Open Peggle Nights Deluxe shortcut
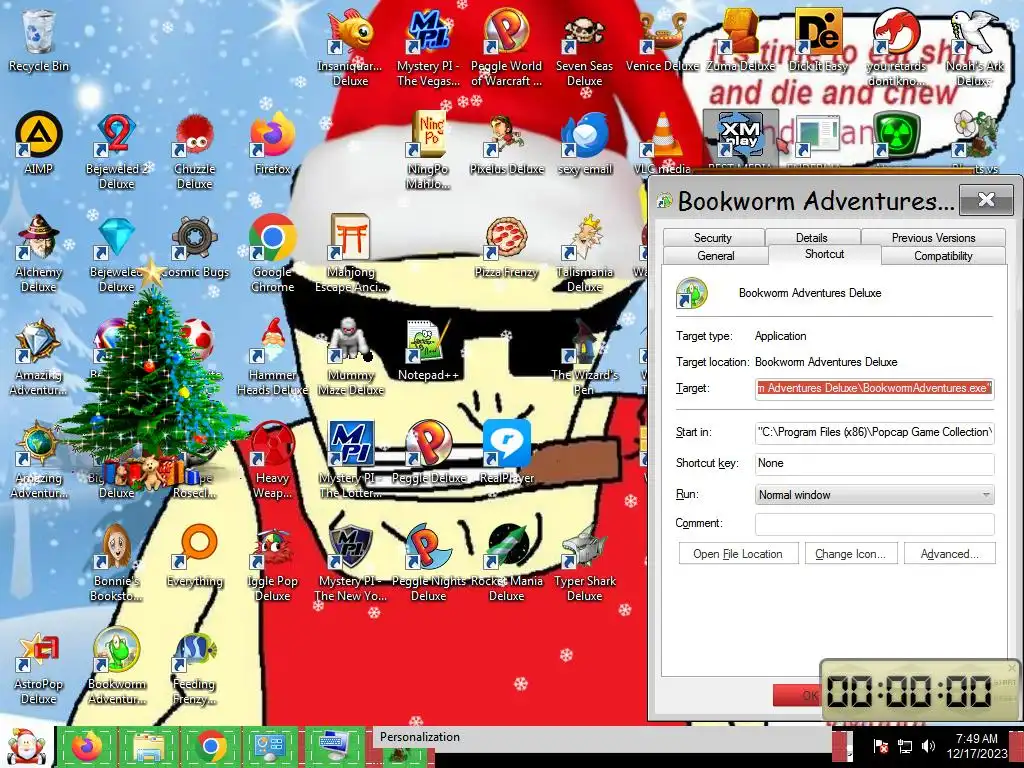Image resolution: width=1024 pixels, height=768 pixels. click(x=428, y=563)
